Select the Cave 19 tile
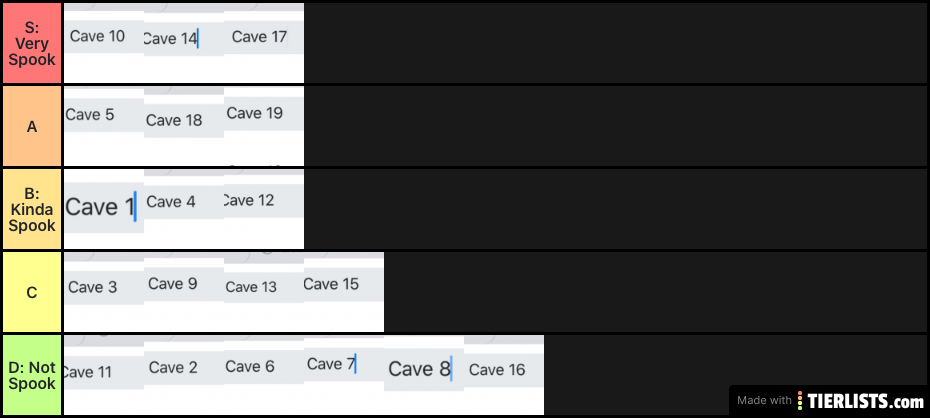 click(x=264, y=126)
